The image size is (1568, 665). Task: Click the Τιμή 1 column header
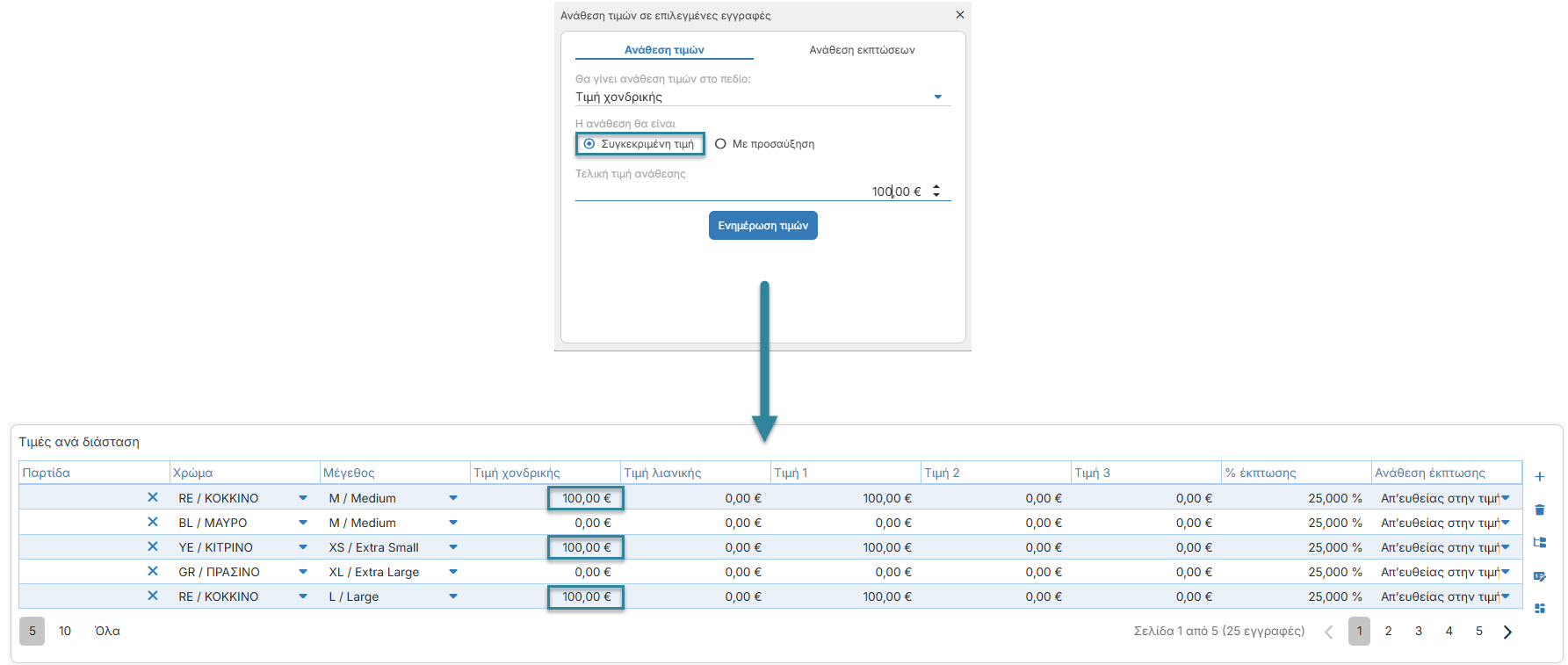[845, 473]
